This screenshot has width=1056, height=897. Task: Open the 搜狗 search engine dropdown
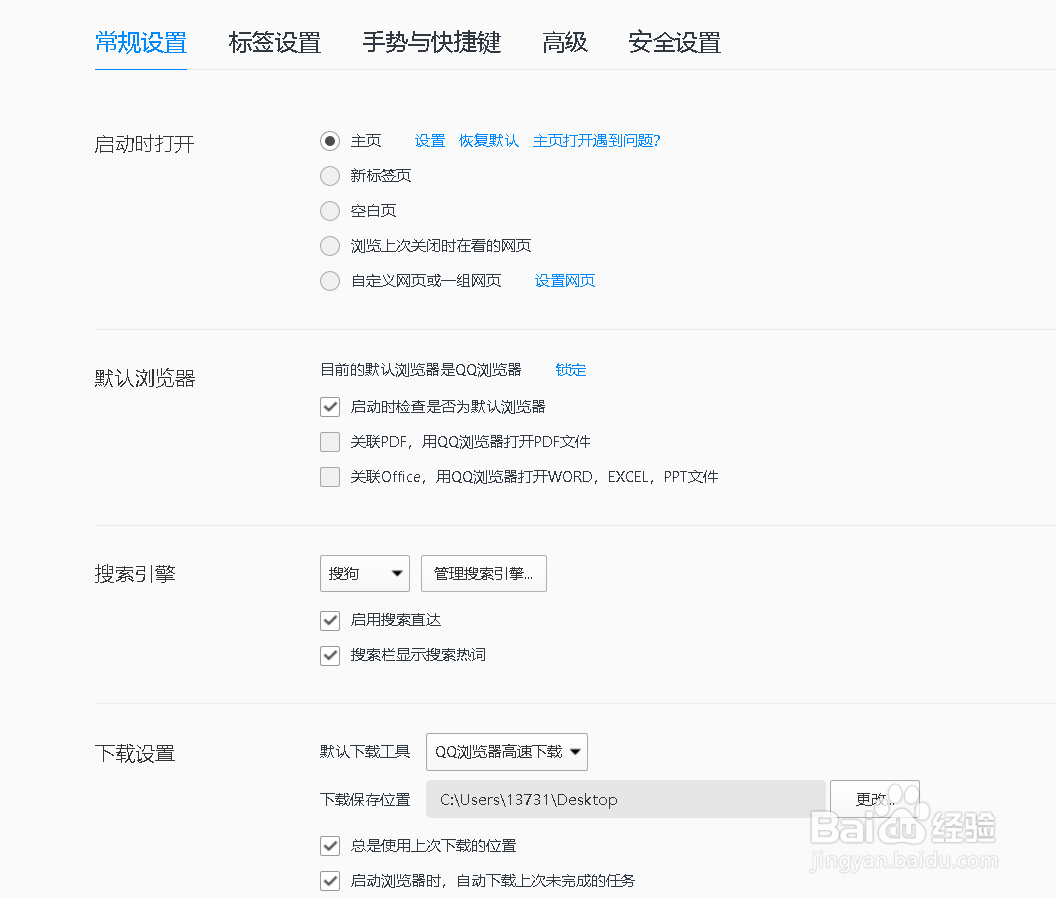365,574
